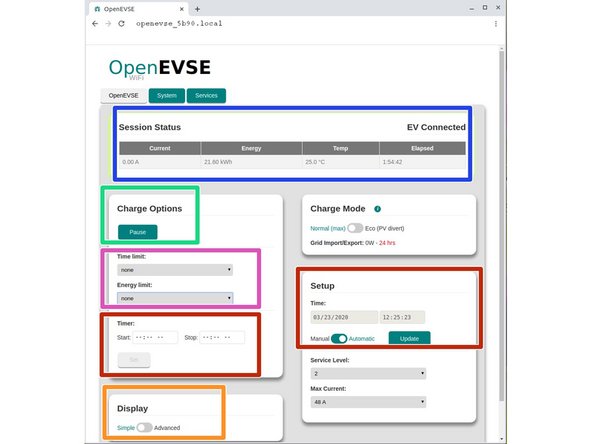Open a new browser tab with plus icon
The width and height of the screenshot is (592, 444).
click(x=197, y=9)
